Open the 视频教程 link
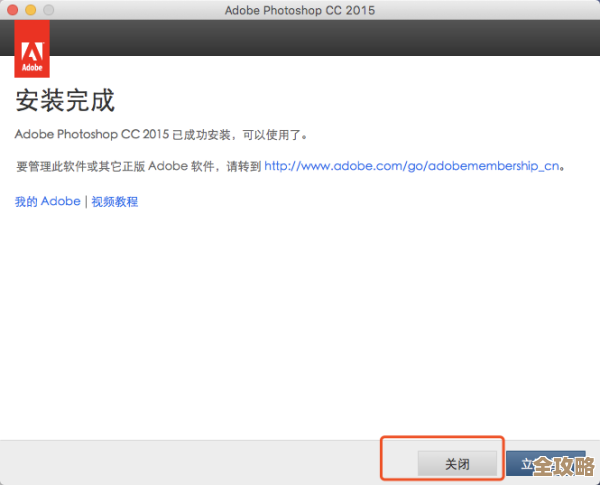The image size is (600, 485). [x=114, y=201]
